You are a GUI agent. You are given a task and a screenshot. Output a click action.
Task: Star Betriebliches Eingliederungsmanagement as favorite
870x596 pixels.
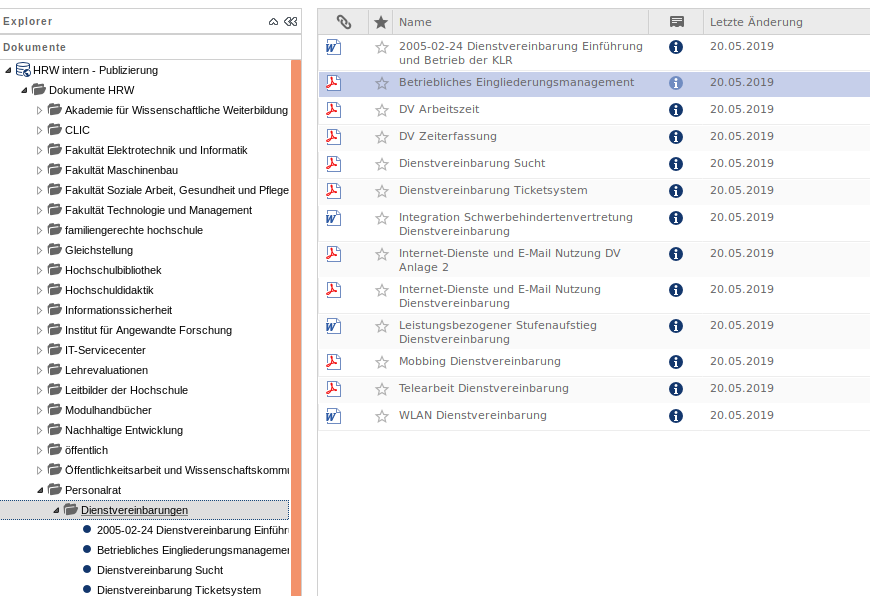click(x=382, y=83)
